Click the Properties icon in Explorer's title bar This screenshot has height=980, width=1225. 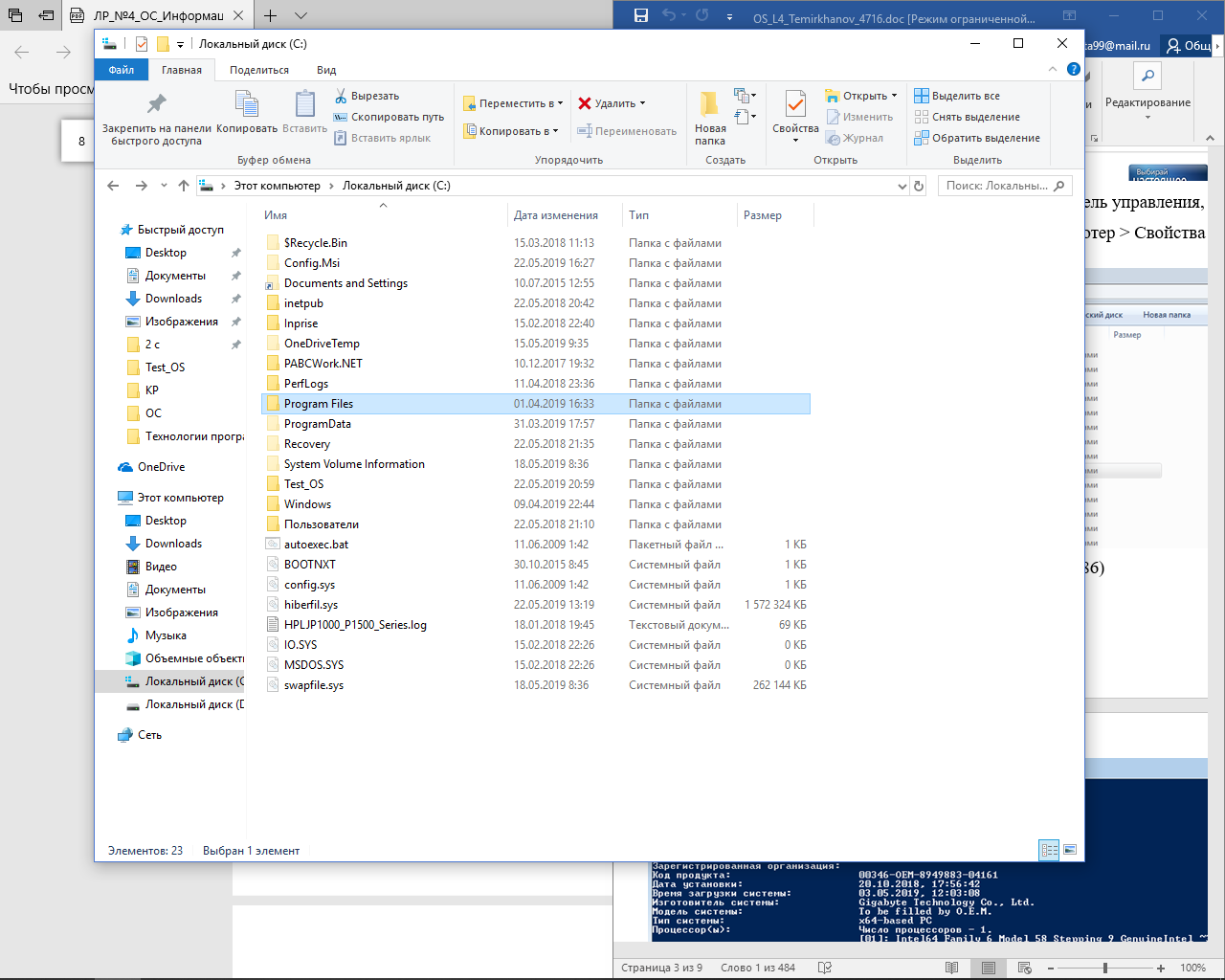coord(142,44)
